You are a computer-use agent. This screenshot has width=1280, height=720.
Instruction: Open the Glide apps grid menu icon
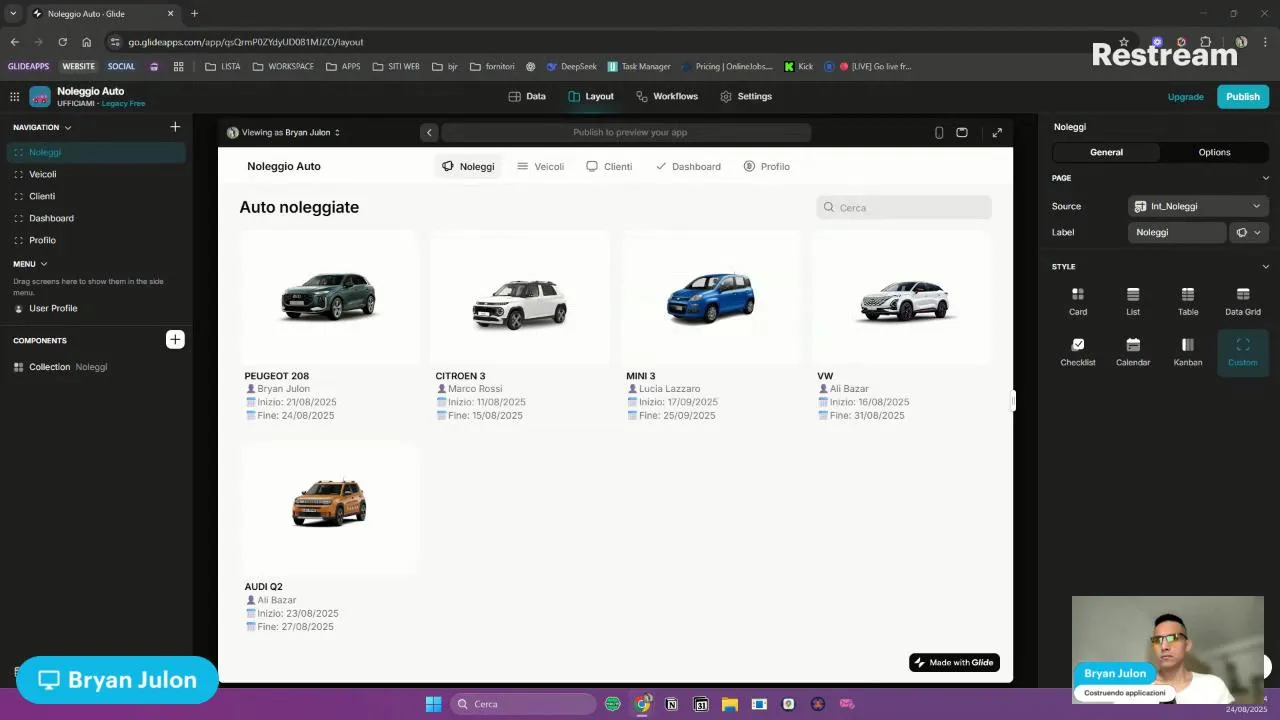coord(14,97)
